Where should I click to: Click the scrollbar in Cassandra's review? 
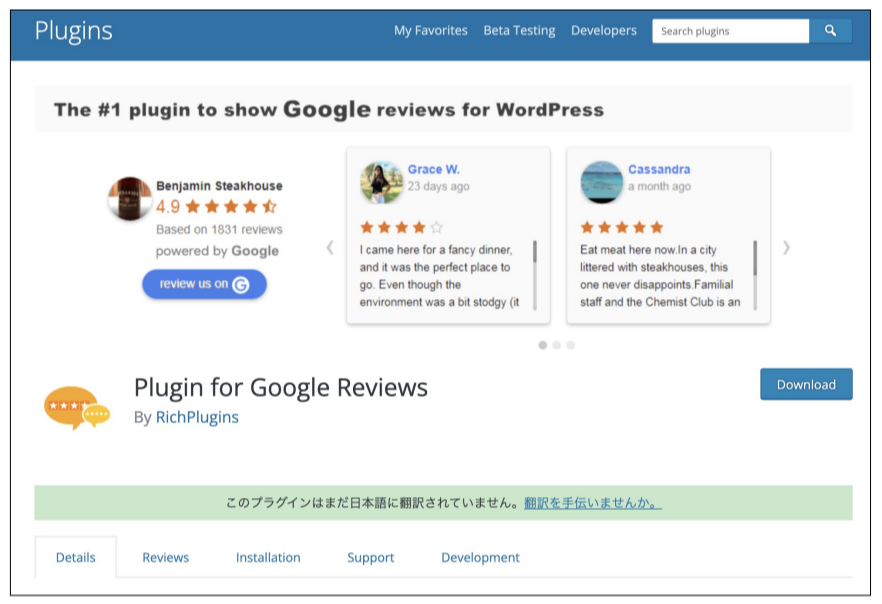tap(755, 275)
